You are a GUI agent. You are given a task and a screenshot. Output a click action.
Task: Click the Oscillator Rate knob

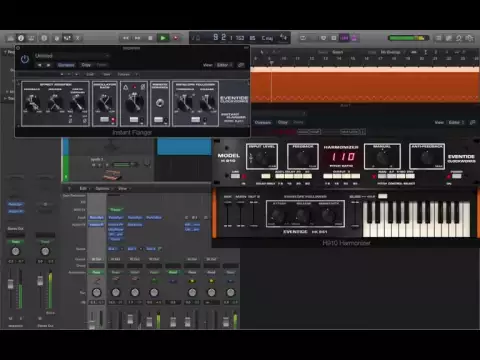(x=104, y=103)
